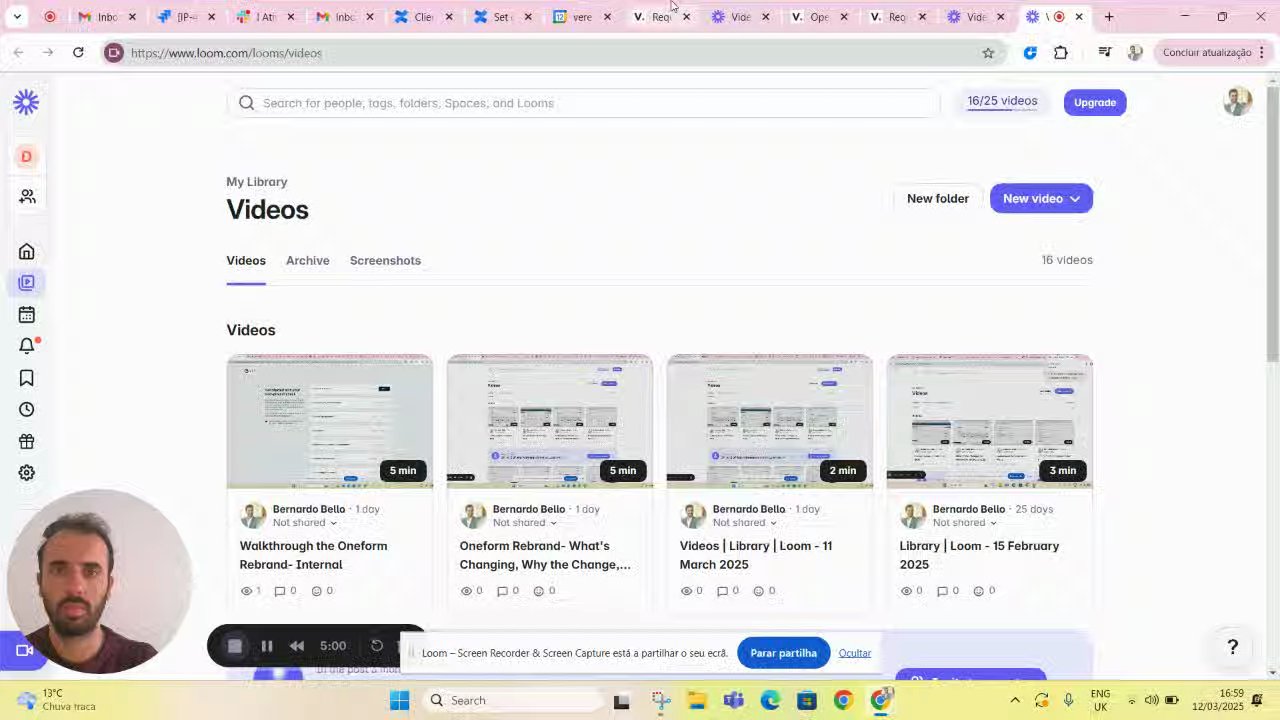This screenshot has width=1280, height=720.
Task: Open thumbnail of Videos Library 11 March video
Action: click(x=770, y=421)
